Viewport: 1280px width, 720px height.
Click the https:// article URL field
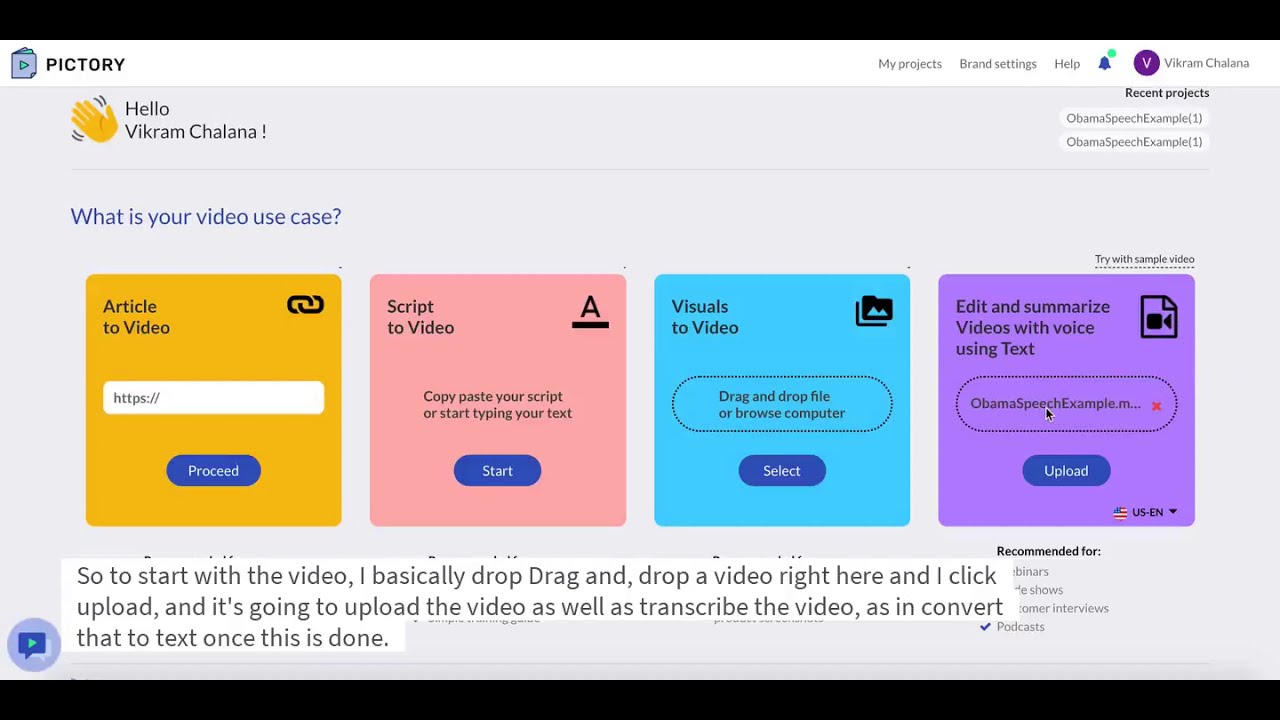213,398
